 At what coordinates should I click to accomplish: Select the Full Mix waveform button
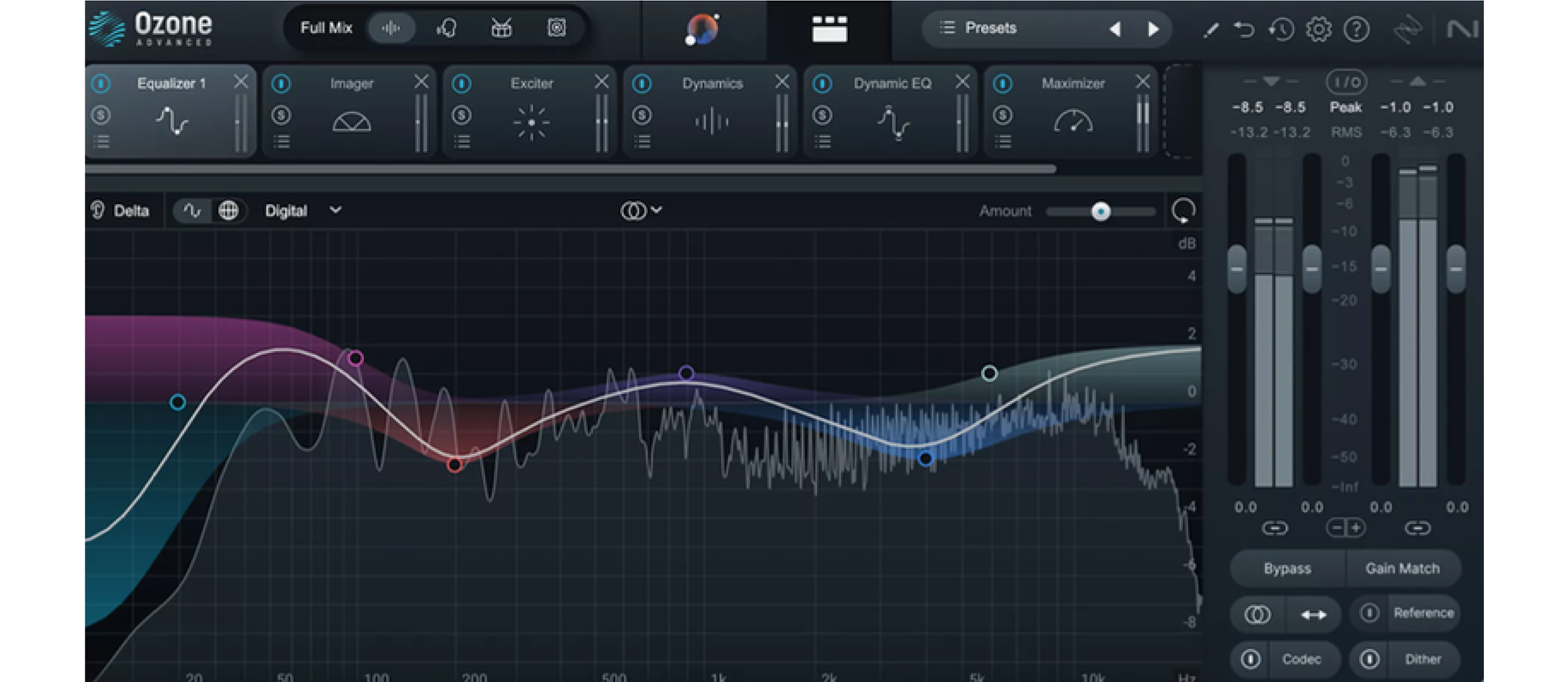[391, 28]
